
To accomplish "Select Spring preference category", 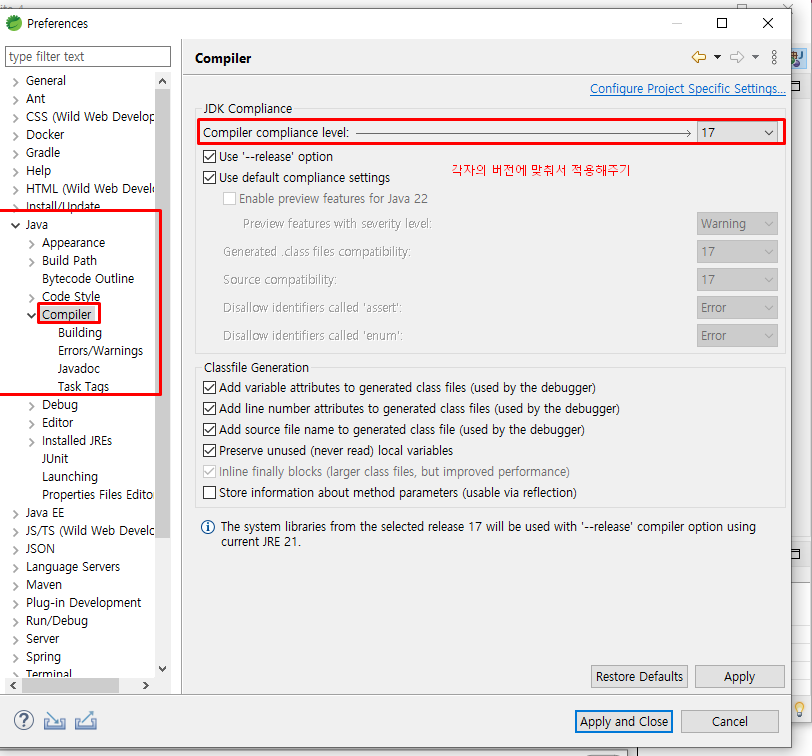I will pyautogui.click(x=44, y=657).
